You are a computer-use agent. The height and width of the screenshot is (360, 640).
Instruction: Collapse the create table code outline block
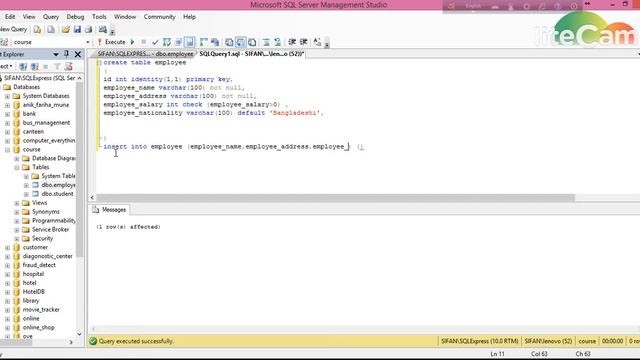pos(99,63)
